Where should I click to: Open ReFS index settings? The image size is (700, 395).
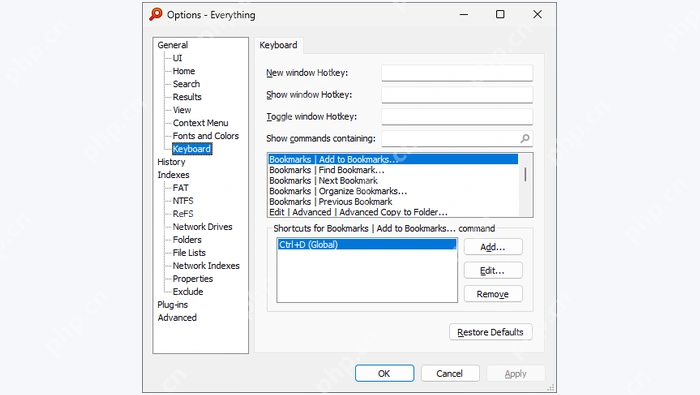pos(183,213)
